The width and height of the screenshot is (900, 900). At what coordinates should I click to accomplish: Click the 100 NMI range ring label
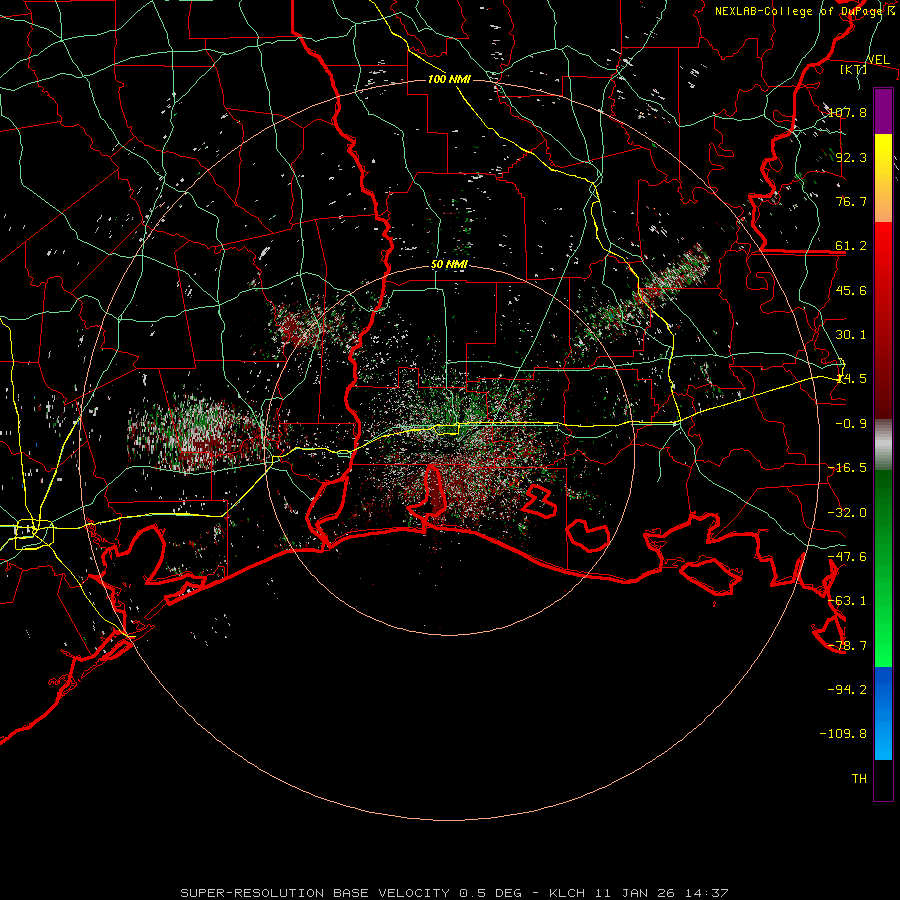[x=449, y=79]
